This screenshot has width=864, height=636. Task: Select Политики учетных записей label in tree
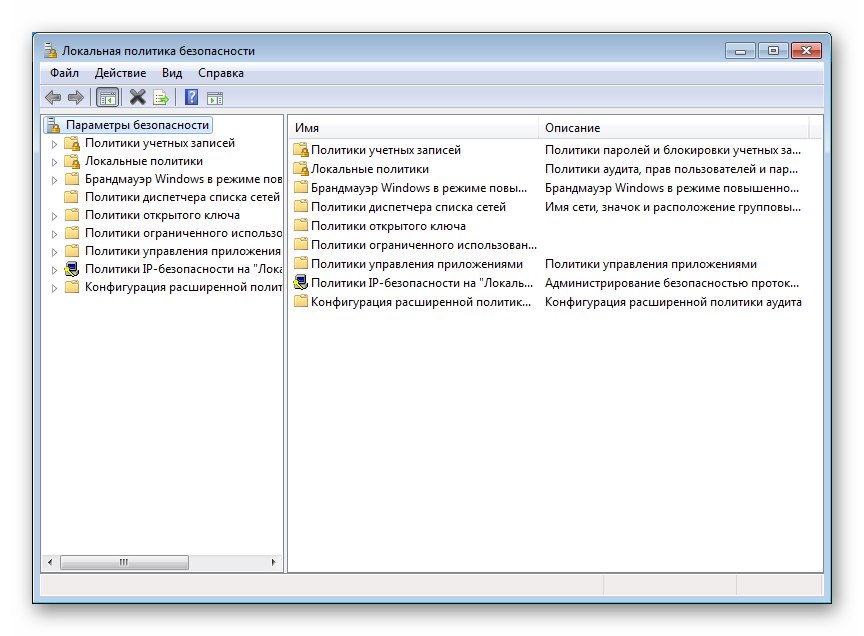tap(160, 143)
